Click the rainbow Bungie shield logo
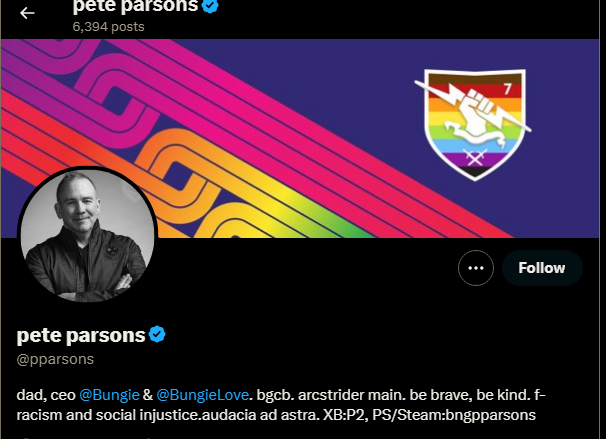This screenshot has height=439, width=606. (x=474, y=124)
